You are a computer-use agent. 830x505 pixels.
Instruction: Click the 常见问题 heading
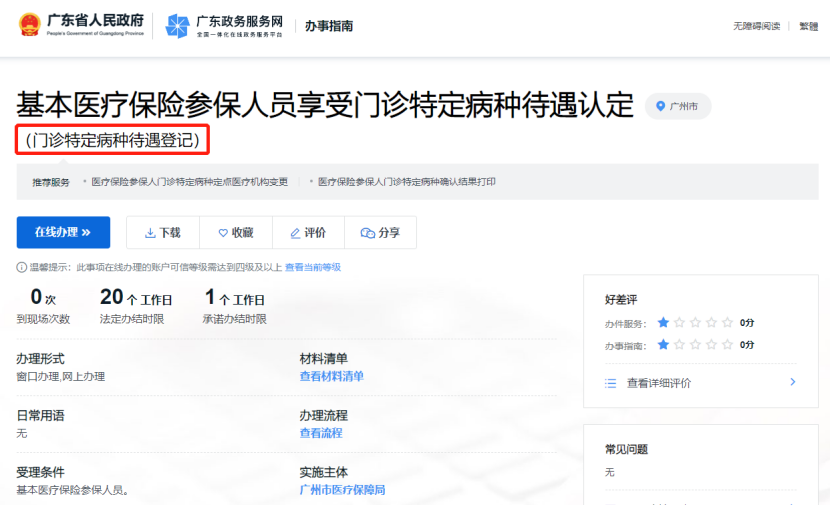[x=626, y=449]
